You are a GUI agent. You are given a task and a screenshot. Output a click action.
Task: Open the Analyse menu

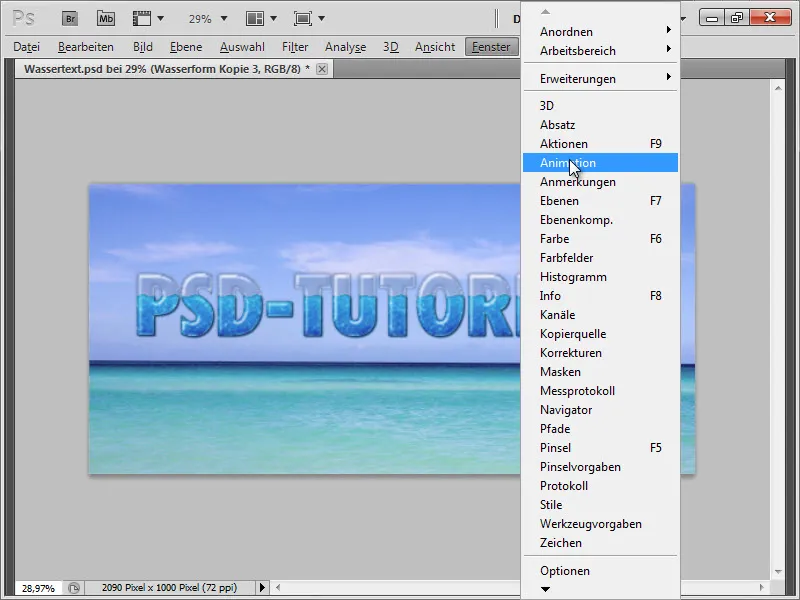tap(345, 47)
